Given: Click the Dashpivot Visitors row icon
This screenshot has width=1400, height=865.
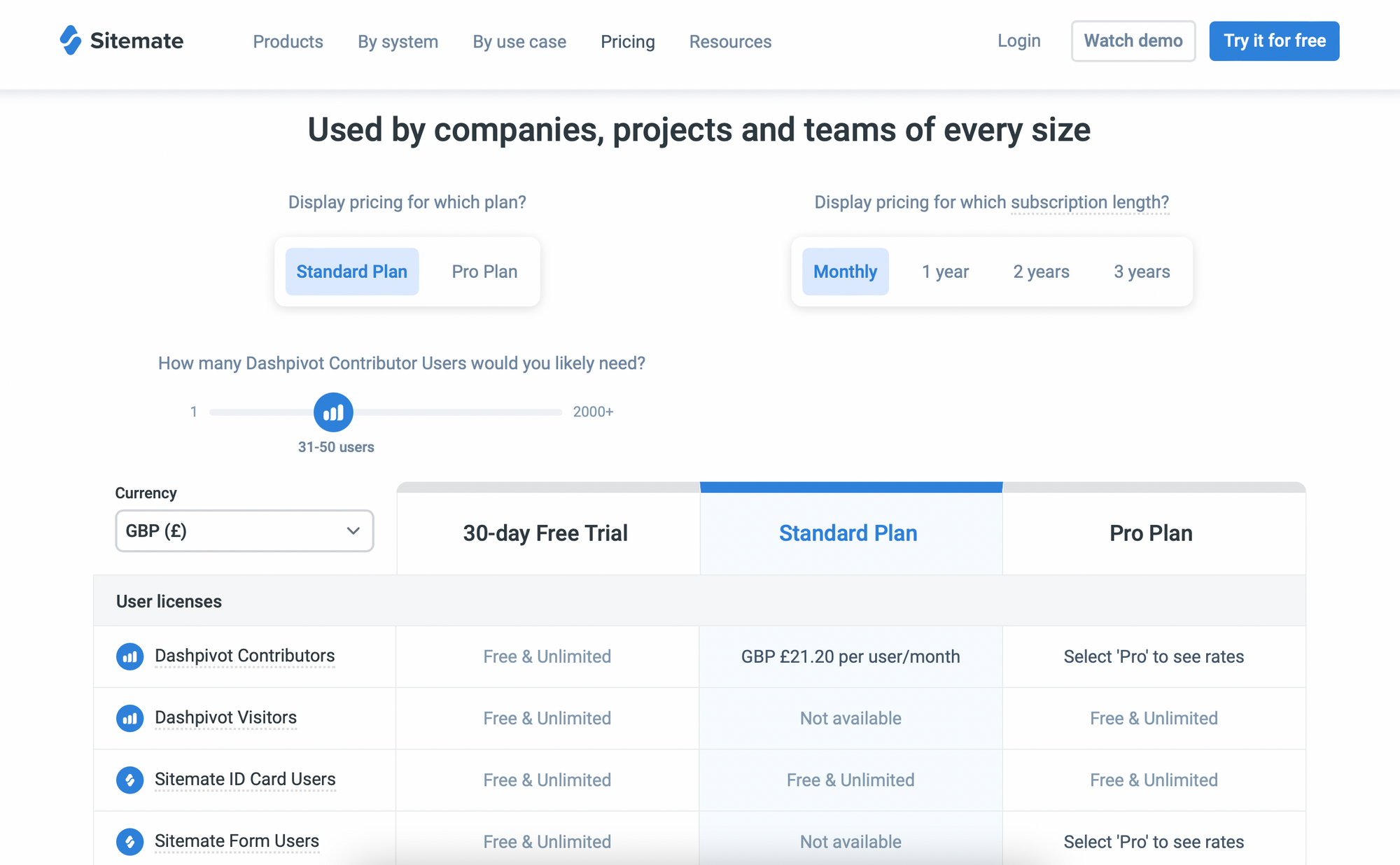Looking at the screenshot, I should [x=129, y=718].
